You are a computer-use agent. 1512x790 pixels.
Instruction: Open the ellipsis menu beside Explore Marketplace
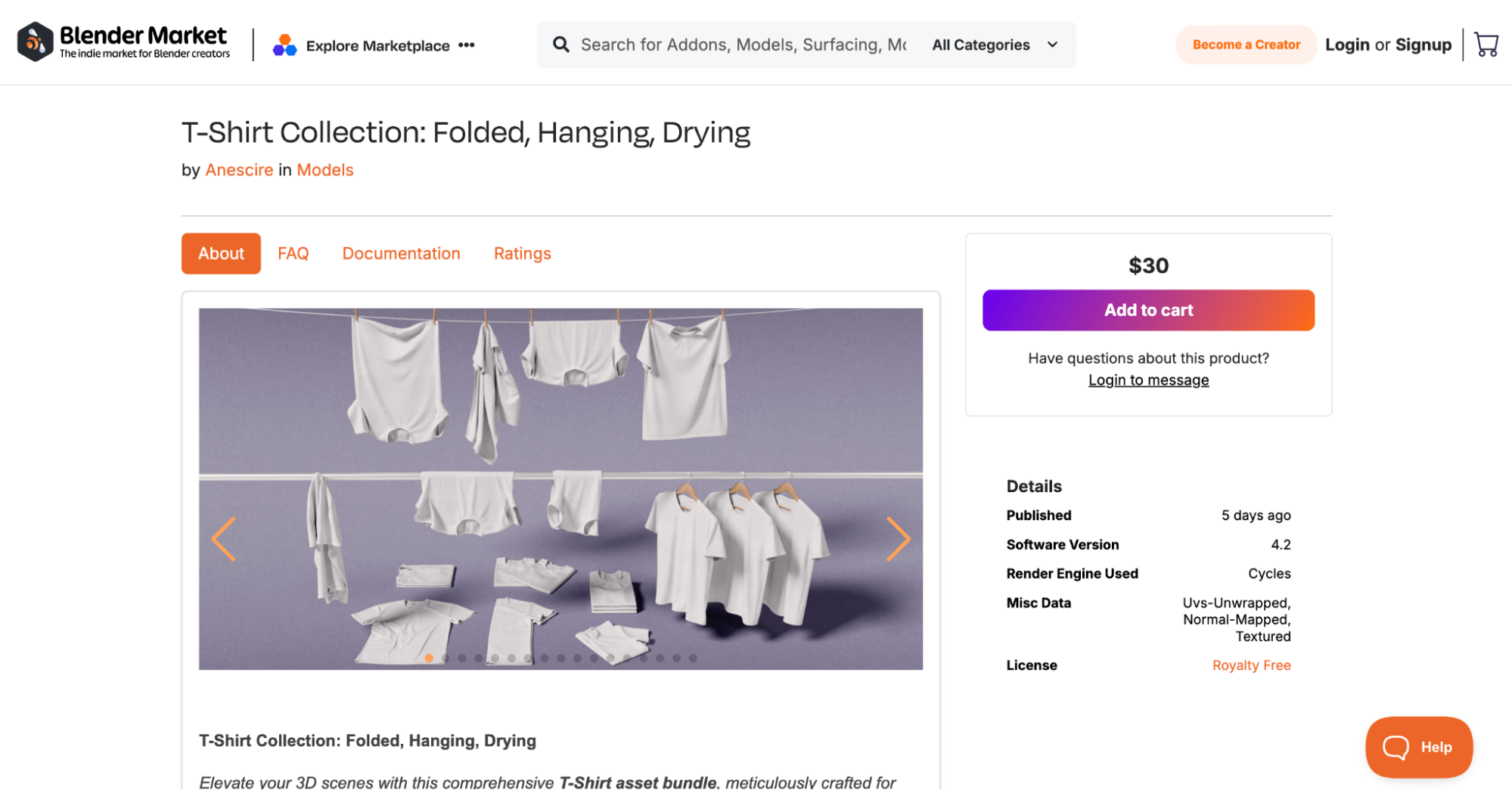pyautogui.click(x=467, y=45)
